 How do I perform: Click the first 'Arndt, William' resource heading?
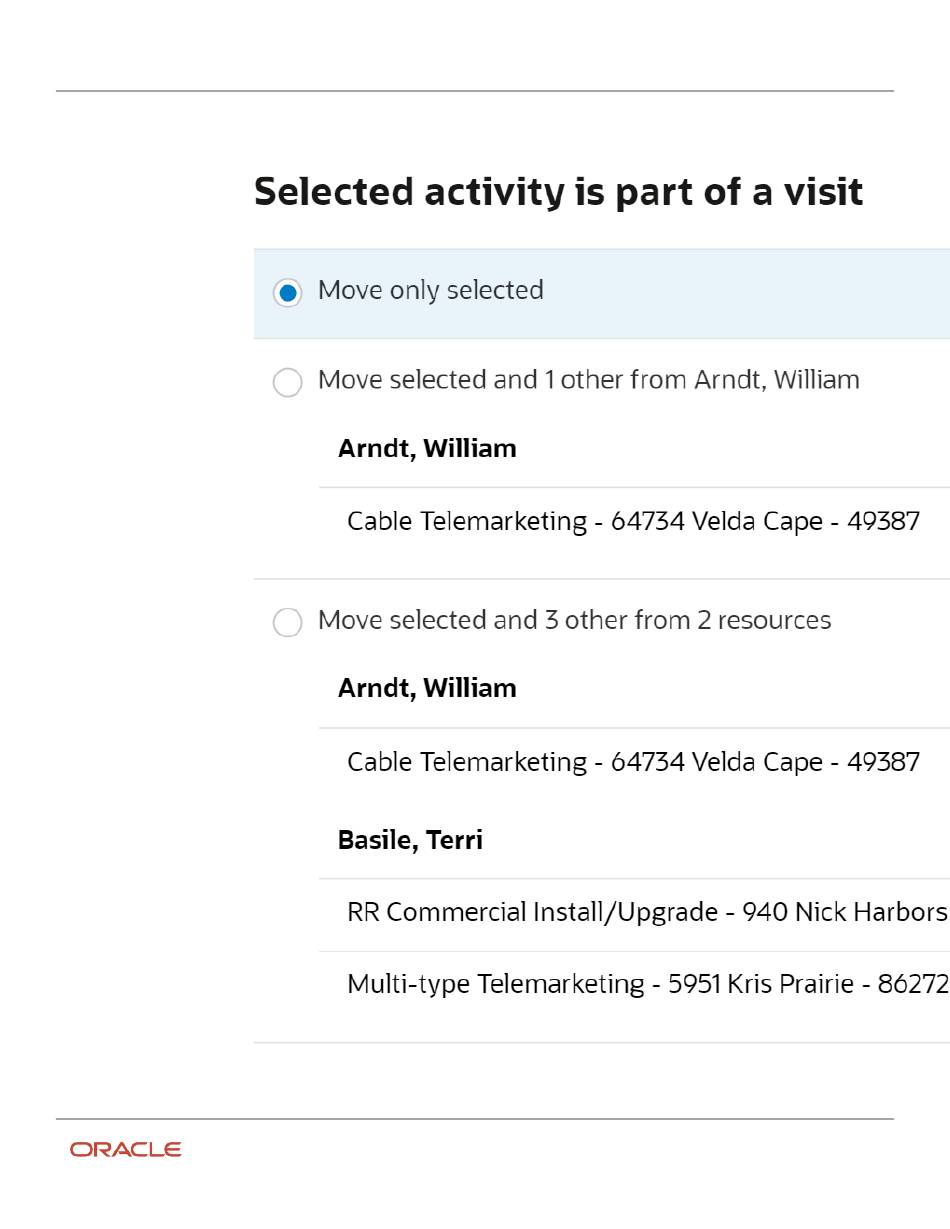coord(427,448)
